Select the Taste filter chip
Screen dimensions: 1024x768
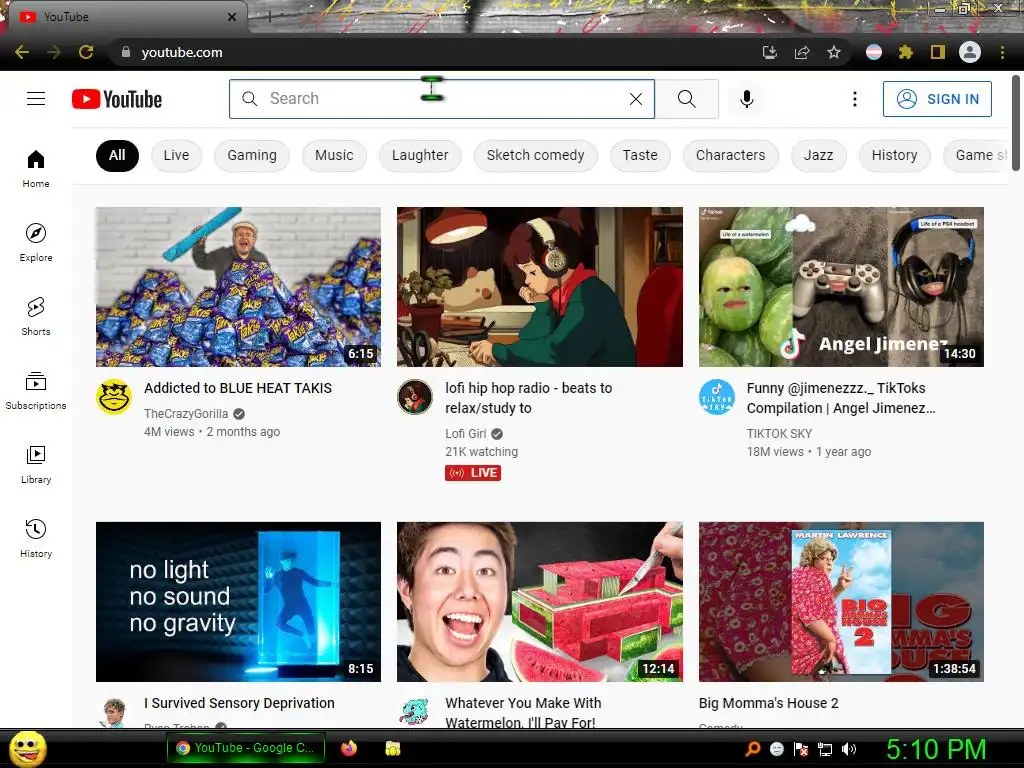click(x=640, y=155)
